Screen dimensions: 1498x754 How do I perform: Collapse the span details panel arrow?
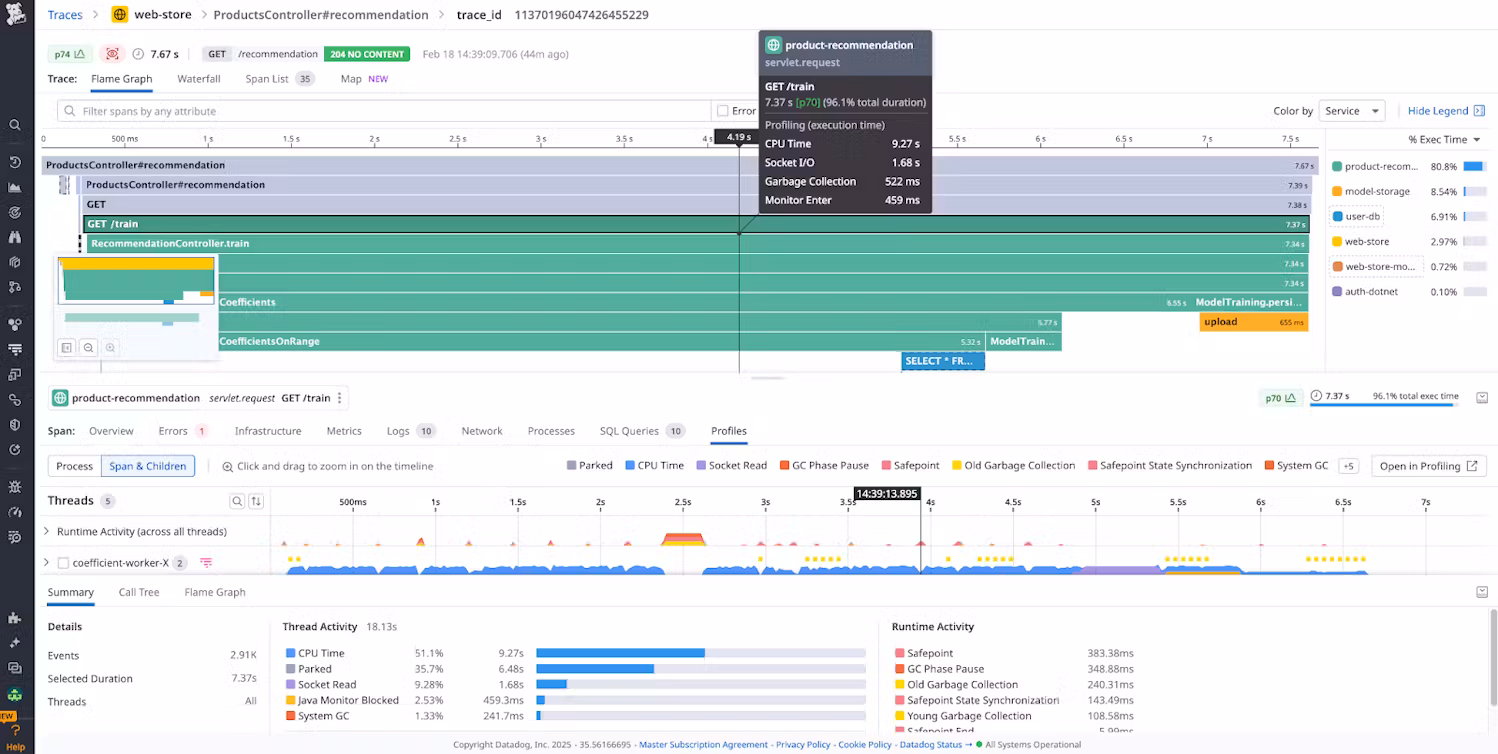[1481, 397]
